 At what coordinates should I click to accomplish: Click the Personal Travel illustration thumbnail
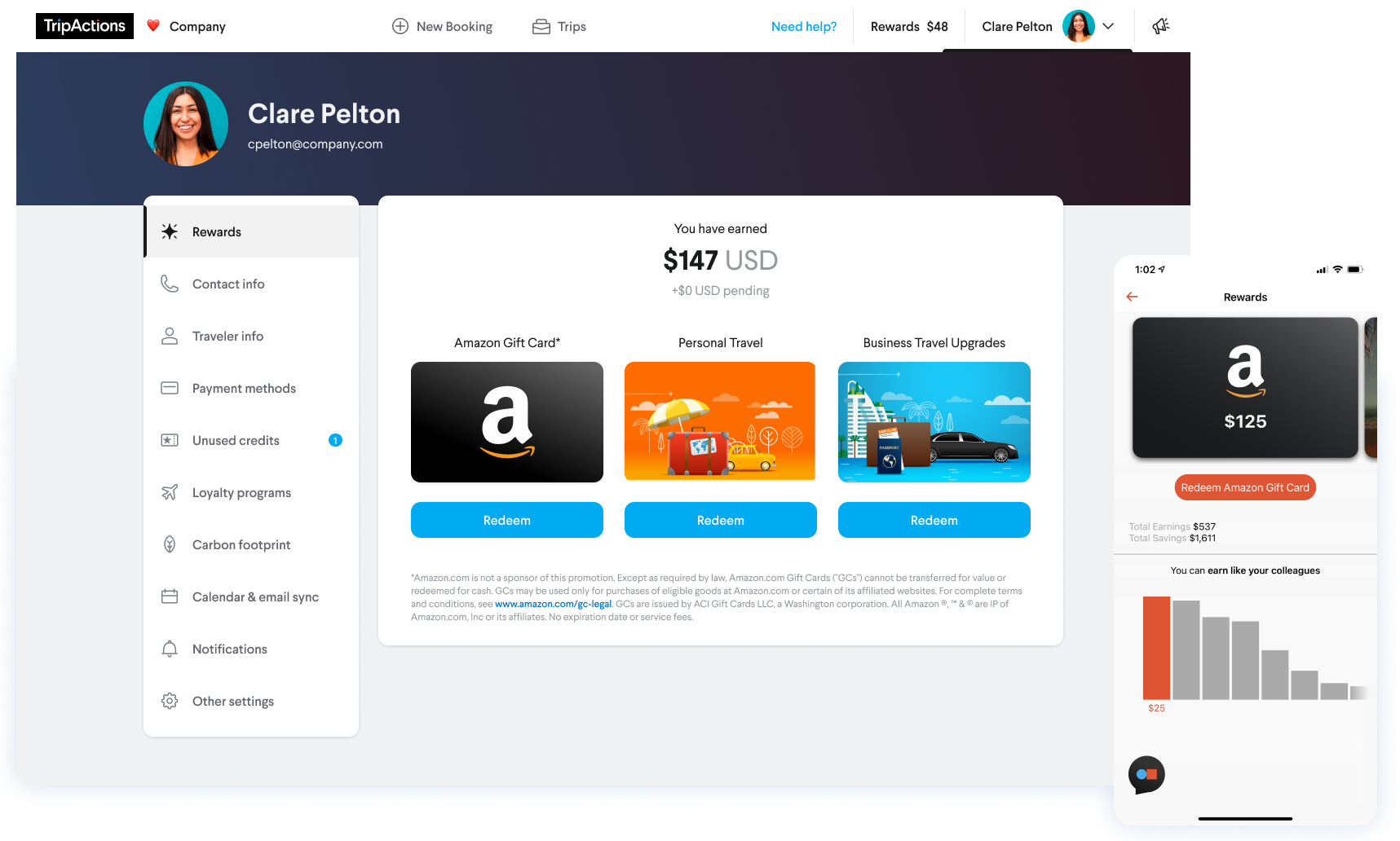720,421
